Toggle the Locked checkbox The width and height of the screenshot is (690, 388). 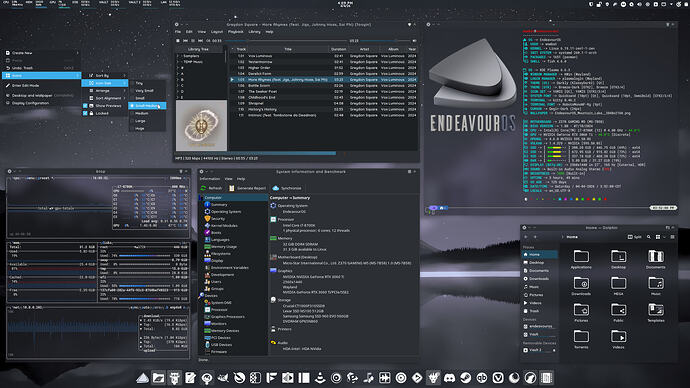click(x=85, y=113)
